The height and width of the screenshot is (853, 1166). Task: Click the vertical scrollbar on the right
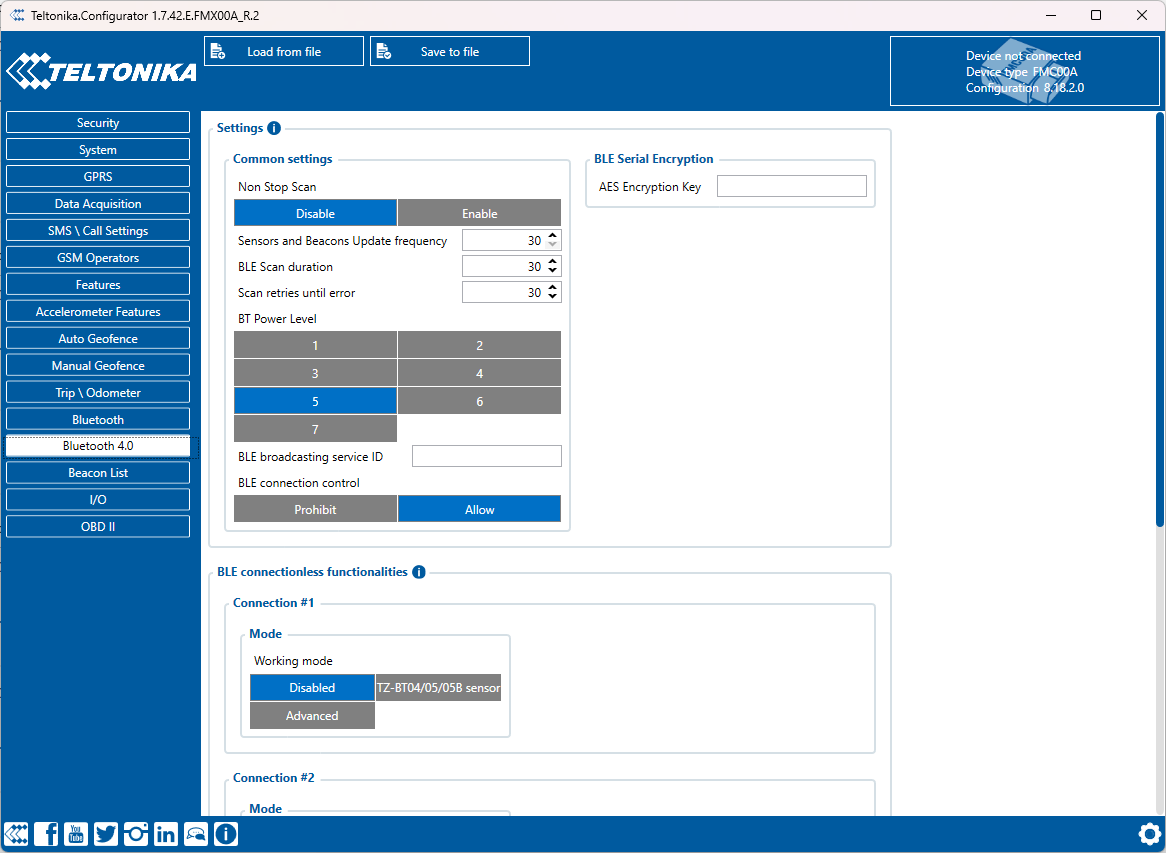point(1161,320)
